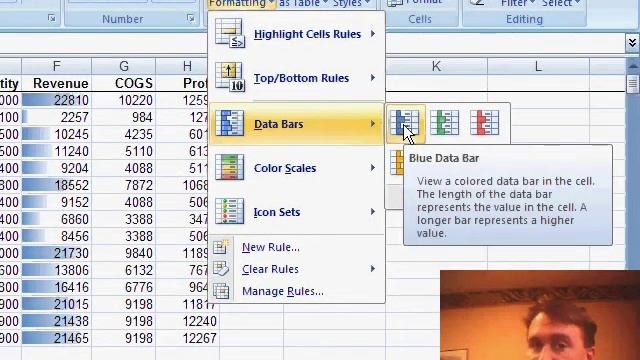Screen dimensions: 640x360
Task: Select Revenue cell 10245
Action: [x=56, y=134]
